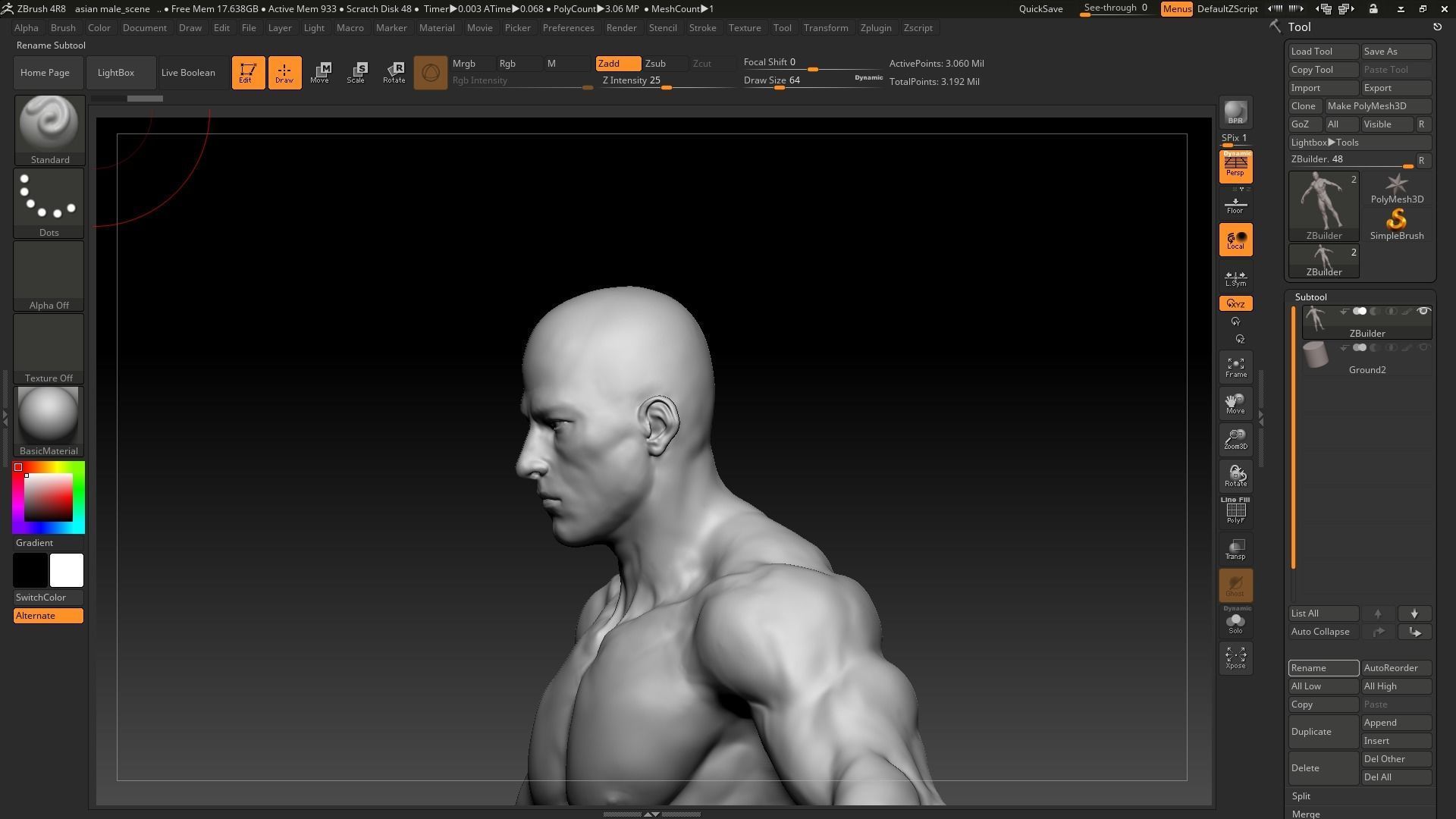Viewport: 1456px width, 819px height.
Task: Toggle Ghost transparency button
Action: 1235,585
